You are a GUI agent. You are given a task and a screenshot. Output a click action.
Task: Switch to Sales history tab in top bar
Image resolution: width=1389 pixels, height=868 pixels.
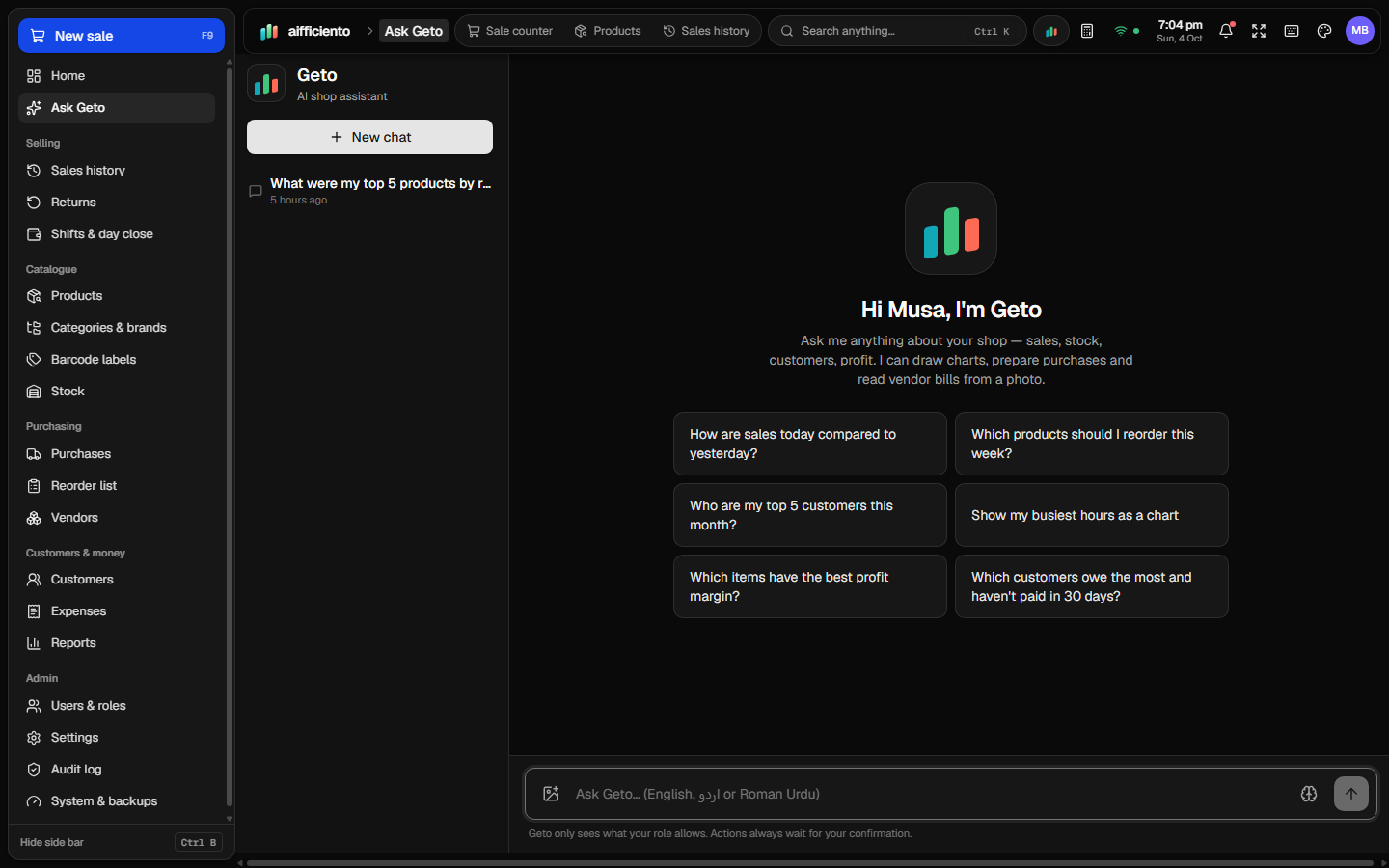click(x=706, y=31)
